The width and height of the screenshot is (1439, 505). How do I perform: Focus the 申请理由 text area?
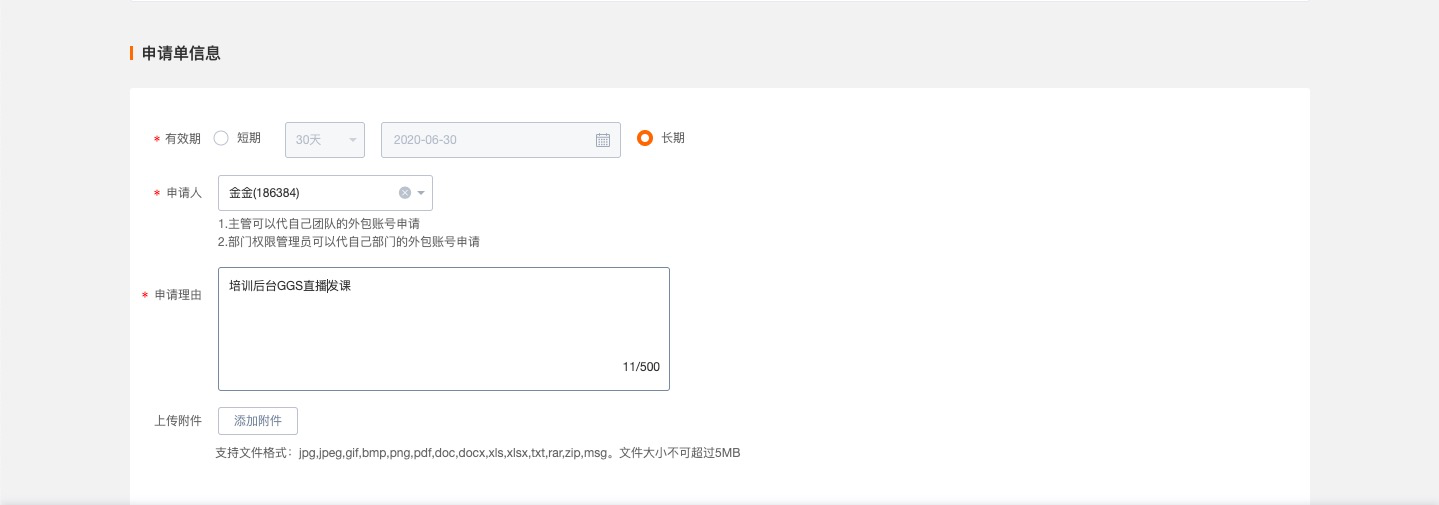(444, 329)
